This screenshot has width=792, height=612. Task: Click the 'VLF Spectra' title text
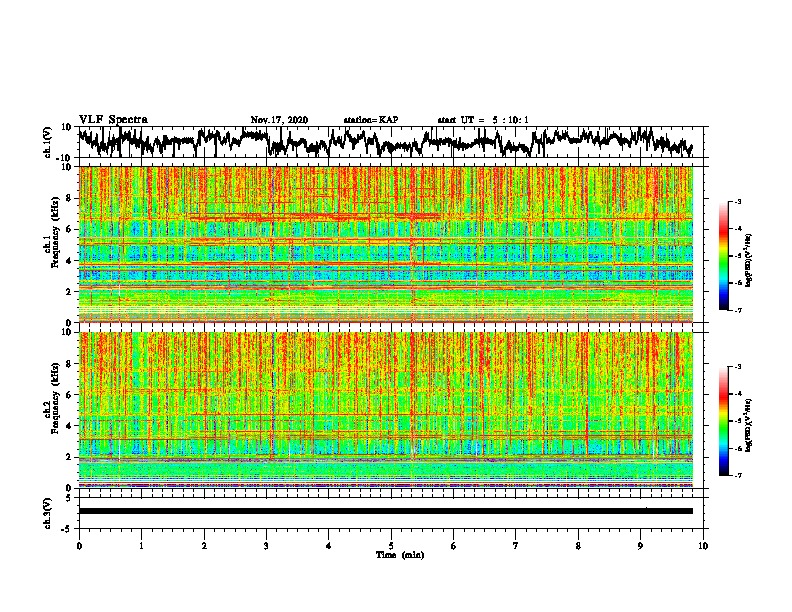[x=113, y=120]
